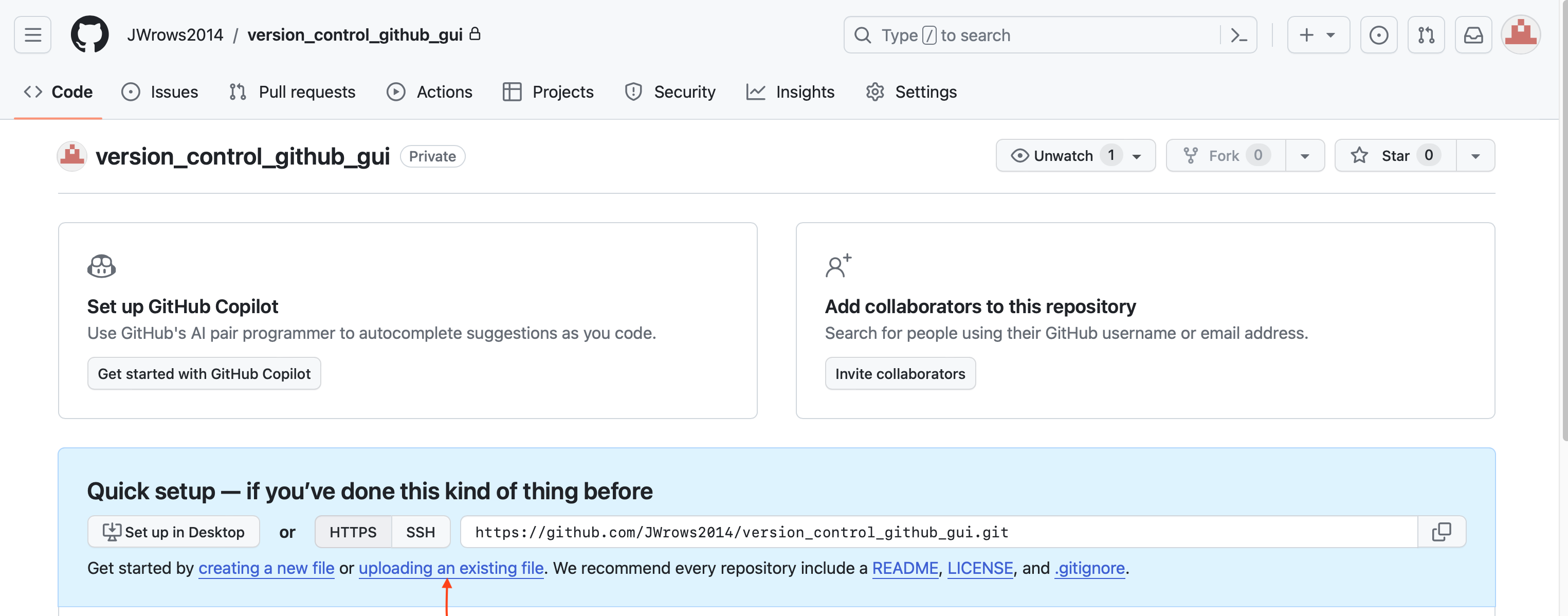Select HTTPS clone protocol
Screen dimensions: 1568x616
(x=353, y=532)
